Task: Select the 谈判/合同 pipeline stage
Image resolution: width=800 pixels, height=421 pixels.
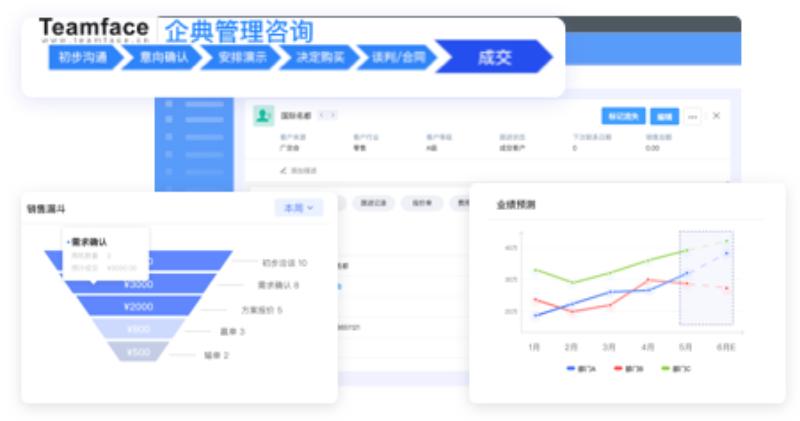Action: coord(398,57)
